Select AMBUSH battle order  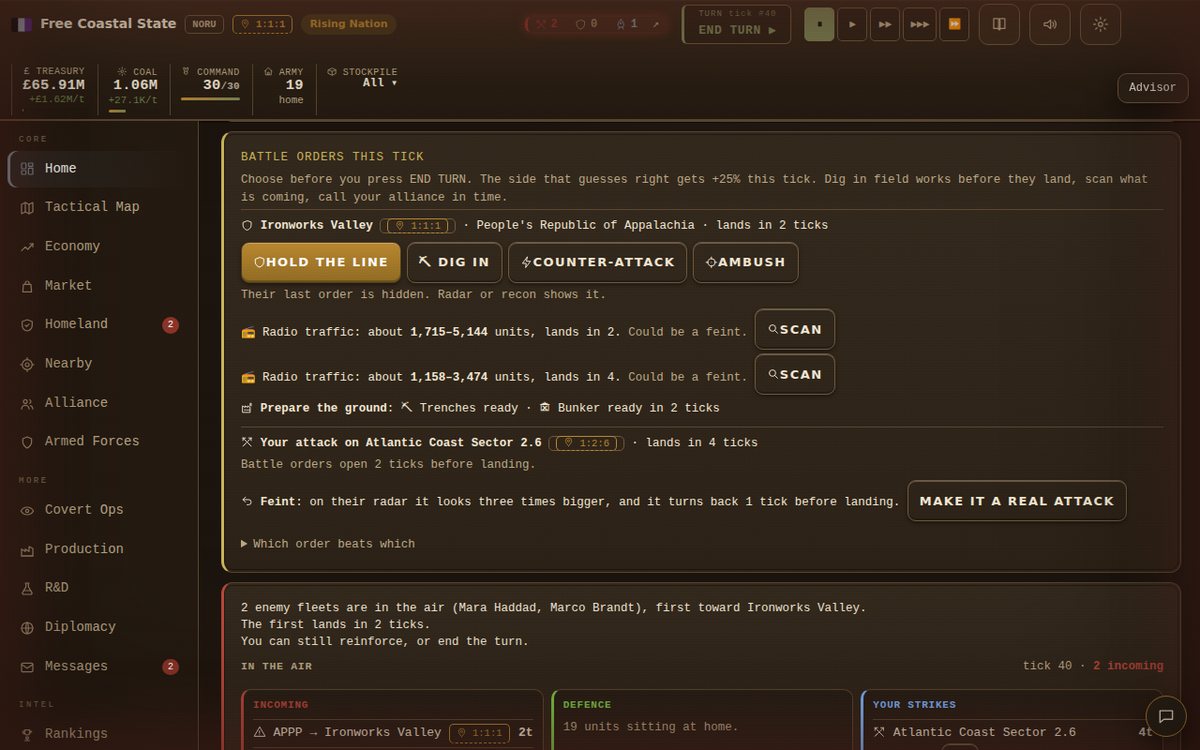pyautogui.click(x=745, y=262)
